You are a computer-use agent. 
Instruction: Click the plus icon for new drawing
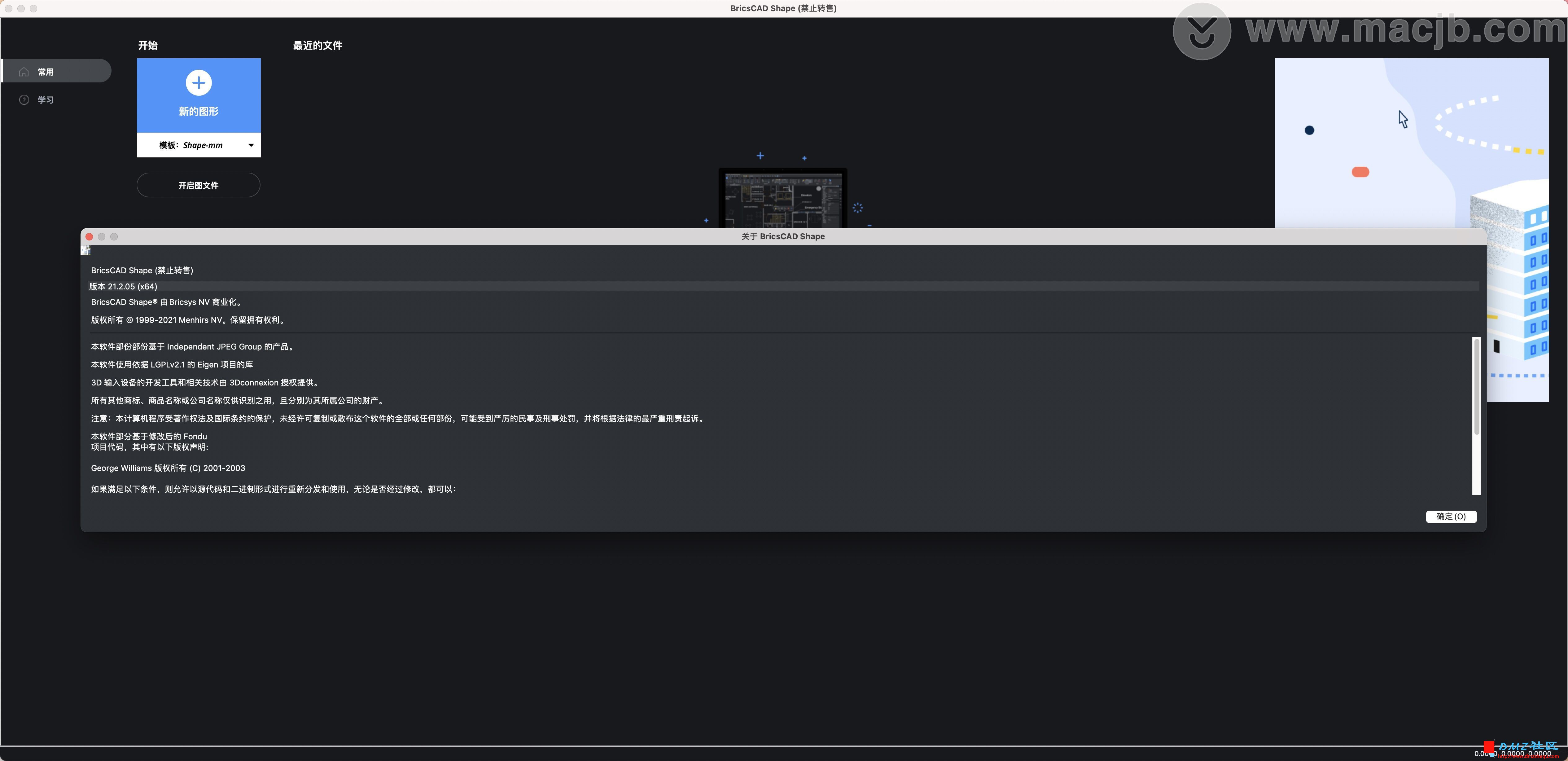(199, 83)
